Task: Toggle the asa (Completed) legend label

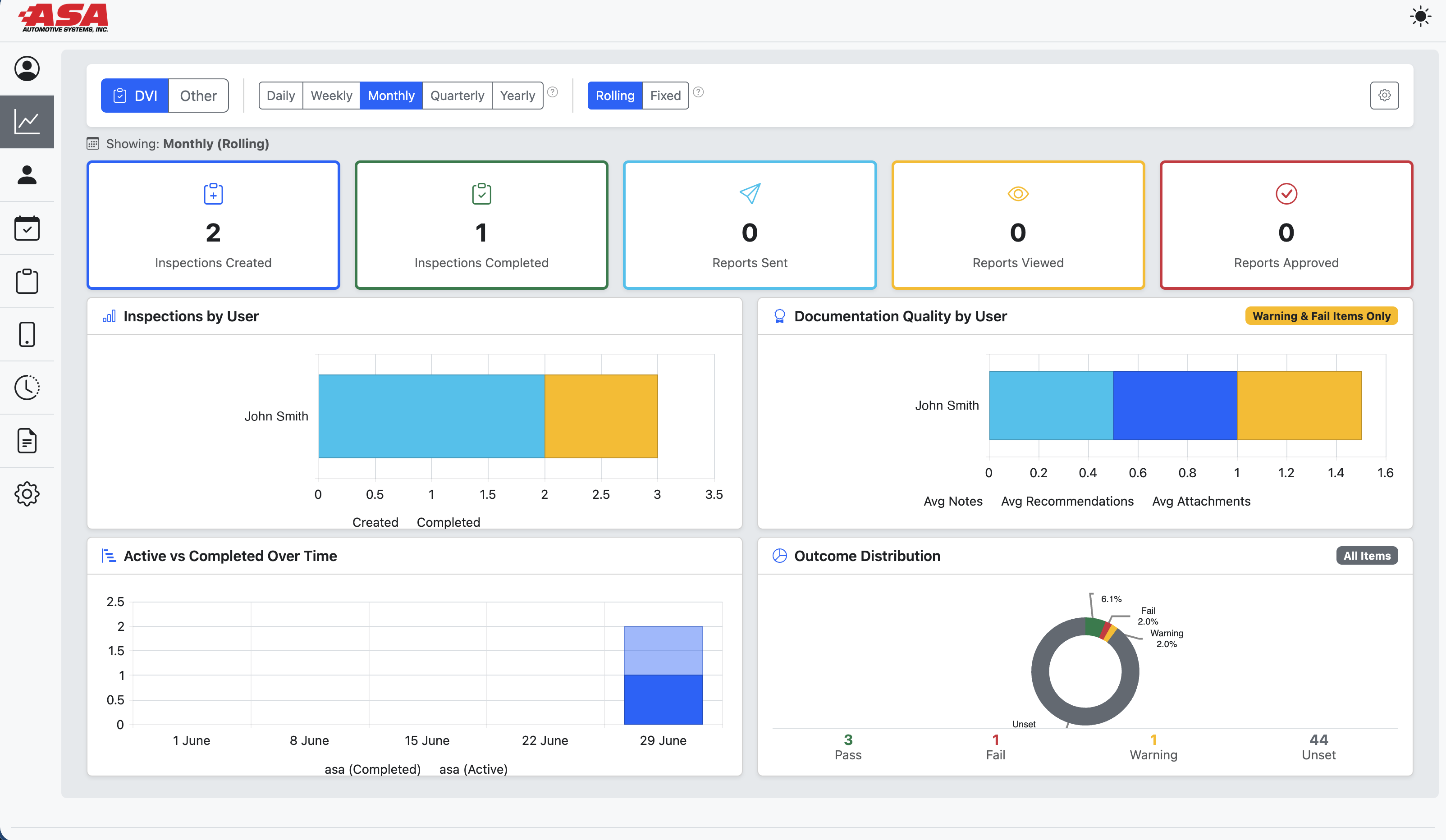Action: [372, 769]
